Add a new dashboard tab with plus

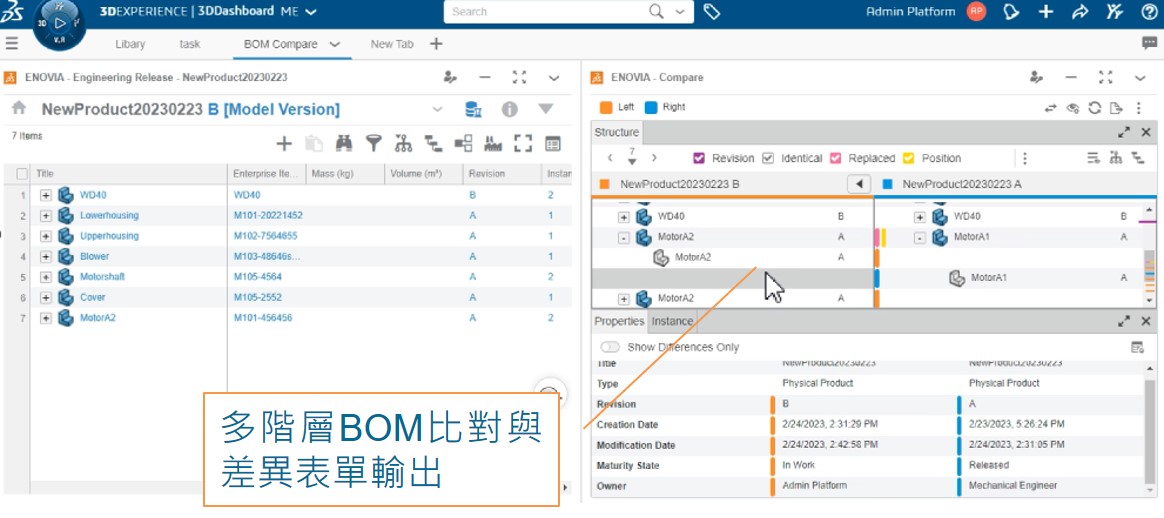point(436,44)
